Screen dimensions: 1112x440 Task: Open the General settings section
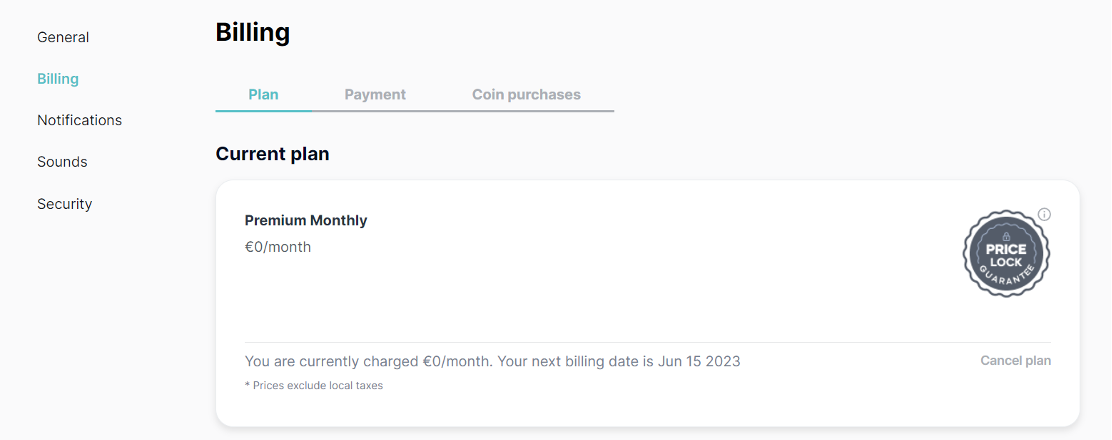coord(63,37)
